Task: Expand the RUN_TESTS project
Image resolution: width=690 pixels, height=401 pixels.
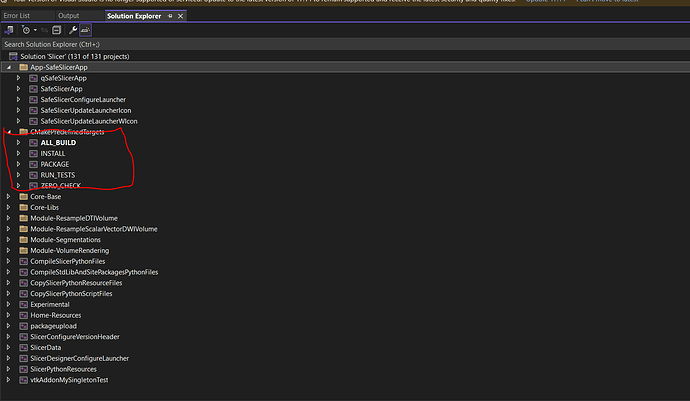Action: point(18,175)
